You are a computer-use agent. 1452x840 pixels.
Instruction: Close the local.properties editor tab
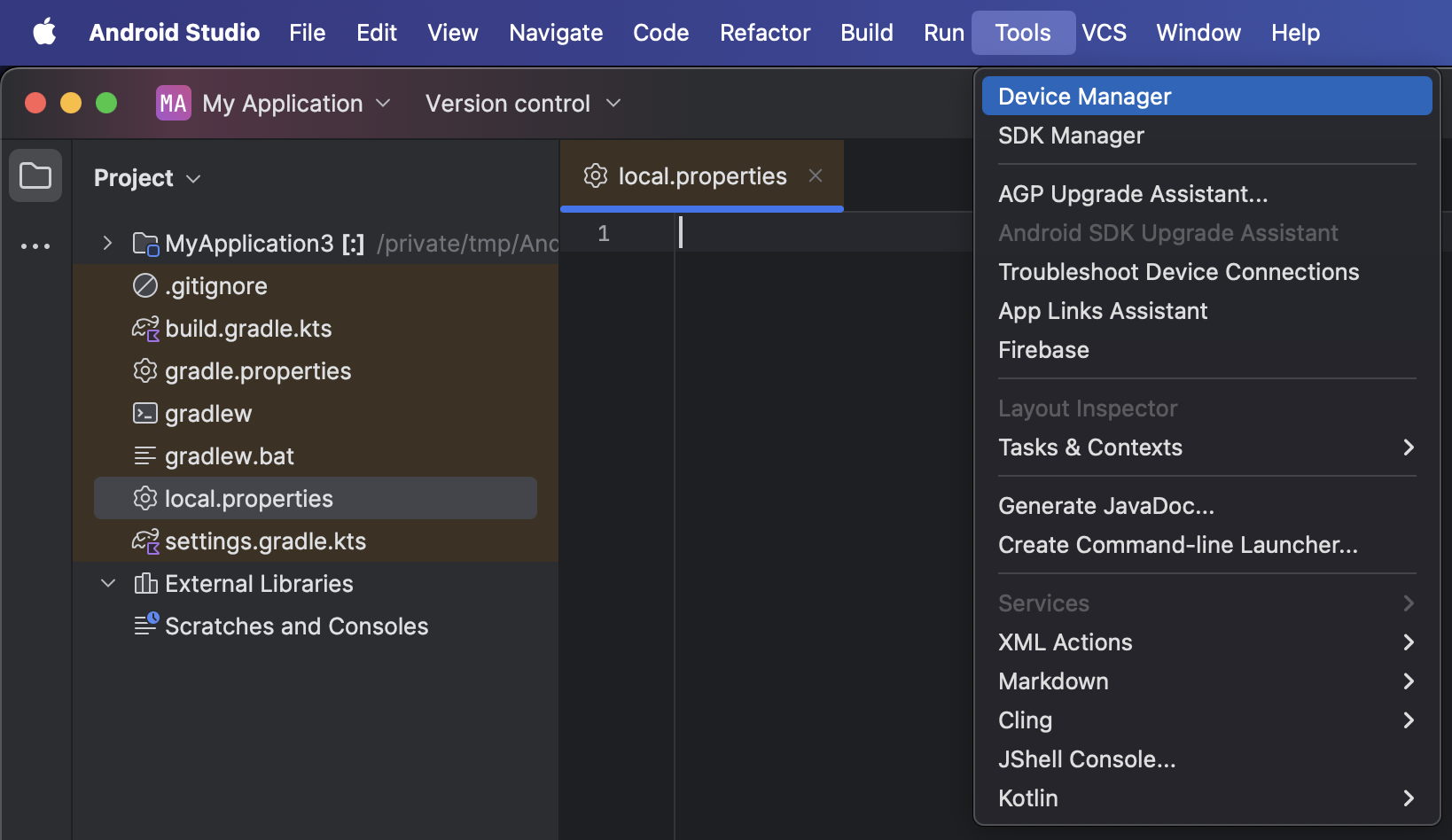[x=816, y=175]
